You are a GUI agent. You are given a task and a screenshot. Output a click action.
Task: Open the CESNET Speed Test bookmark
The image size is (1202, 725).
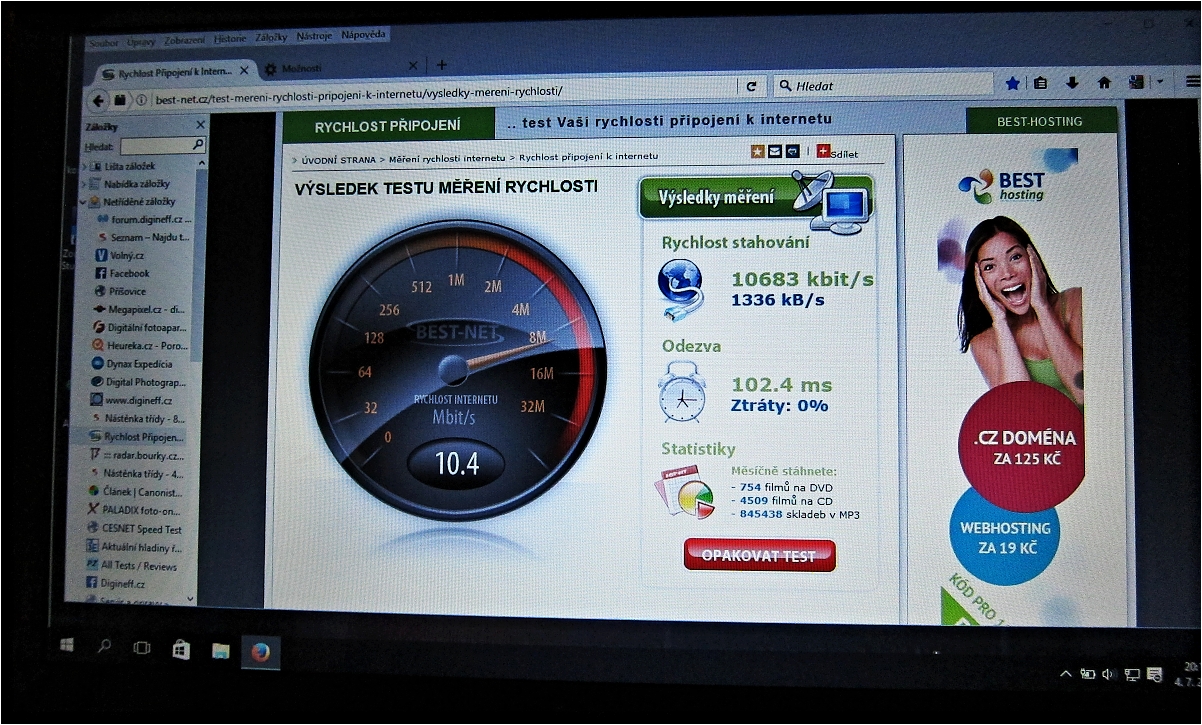pos(140,528)
